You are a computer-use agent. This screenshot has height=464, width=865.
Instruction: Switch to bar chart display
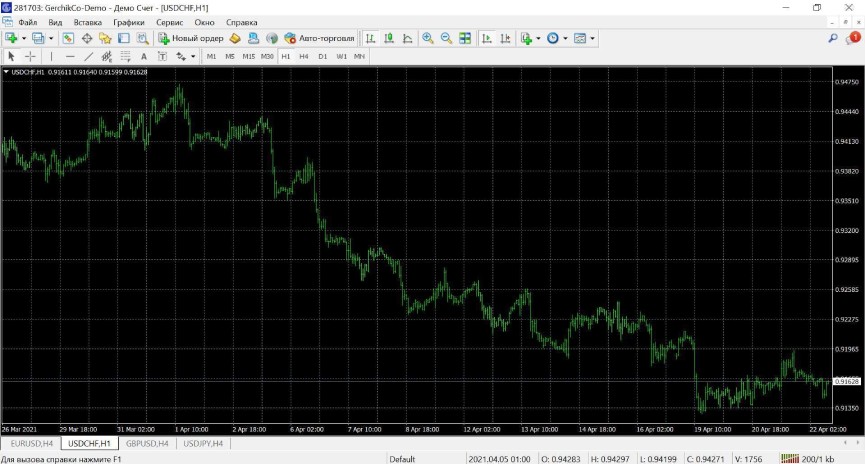[371, 38]
